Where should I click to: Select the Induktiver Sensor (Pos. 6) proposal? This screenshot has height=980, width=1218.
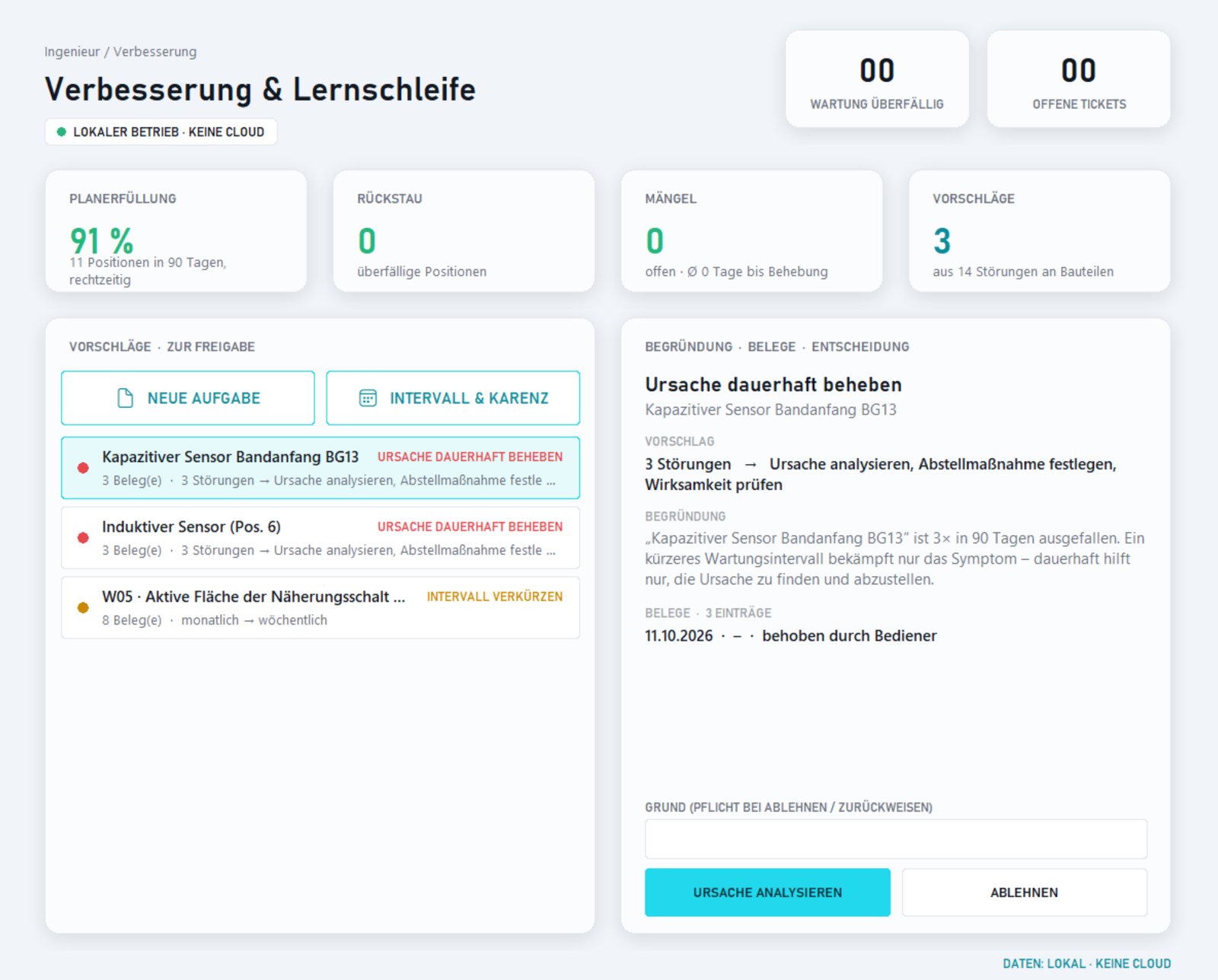[x=320, y=538]
